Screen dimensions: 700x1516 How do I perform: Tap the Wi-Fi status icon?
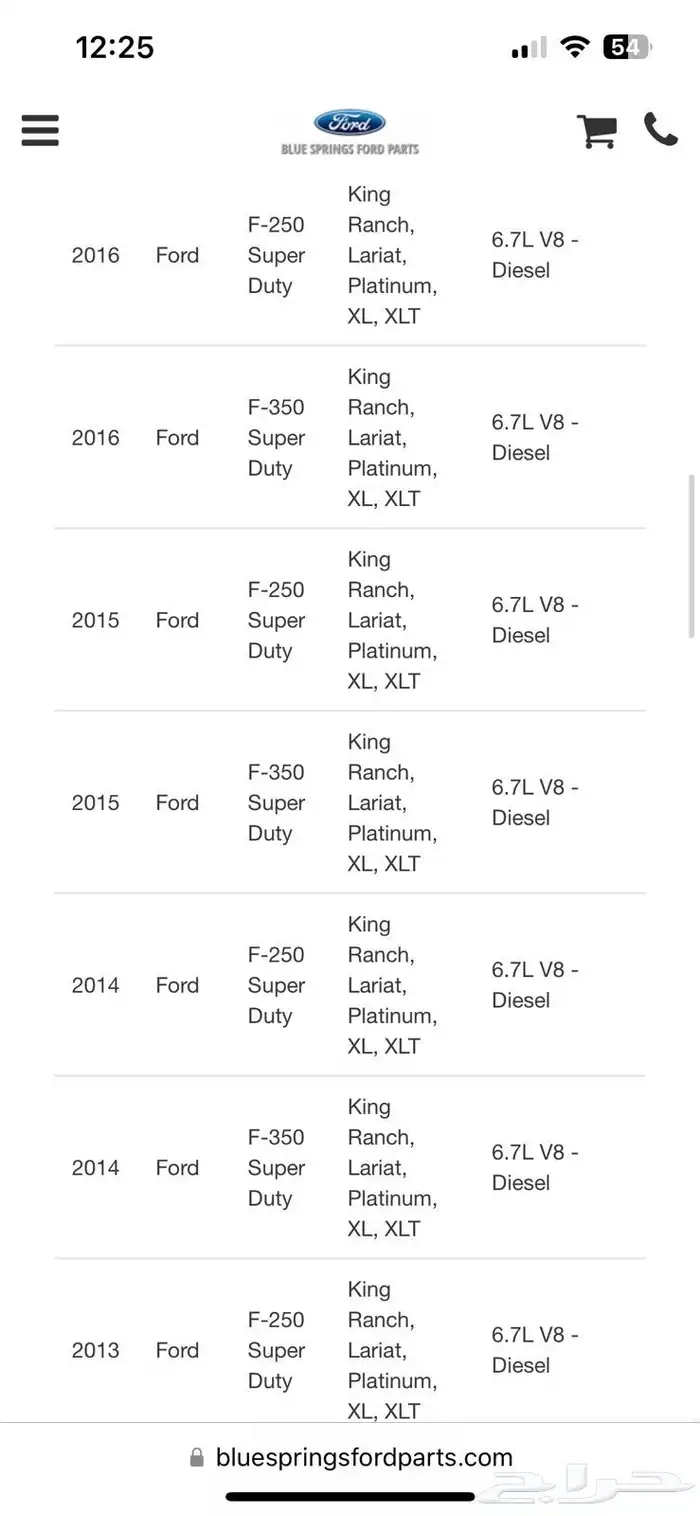click(x=575, y=46)
